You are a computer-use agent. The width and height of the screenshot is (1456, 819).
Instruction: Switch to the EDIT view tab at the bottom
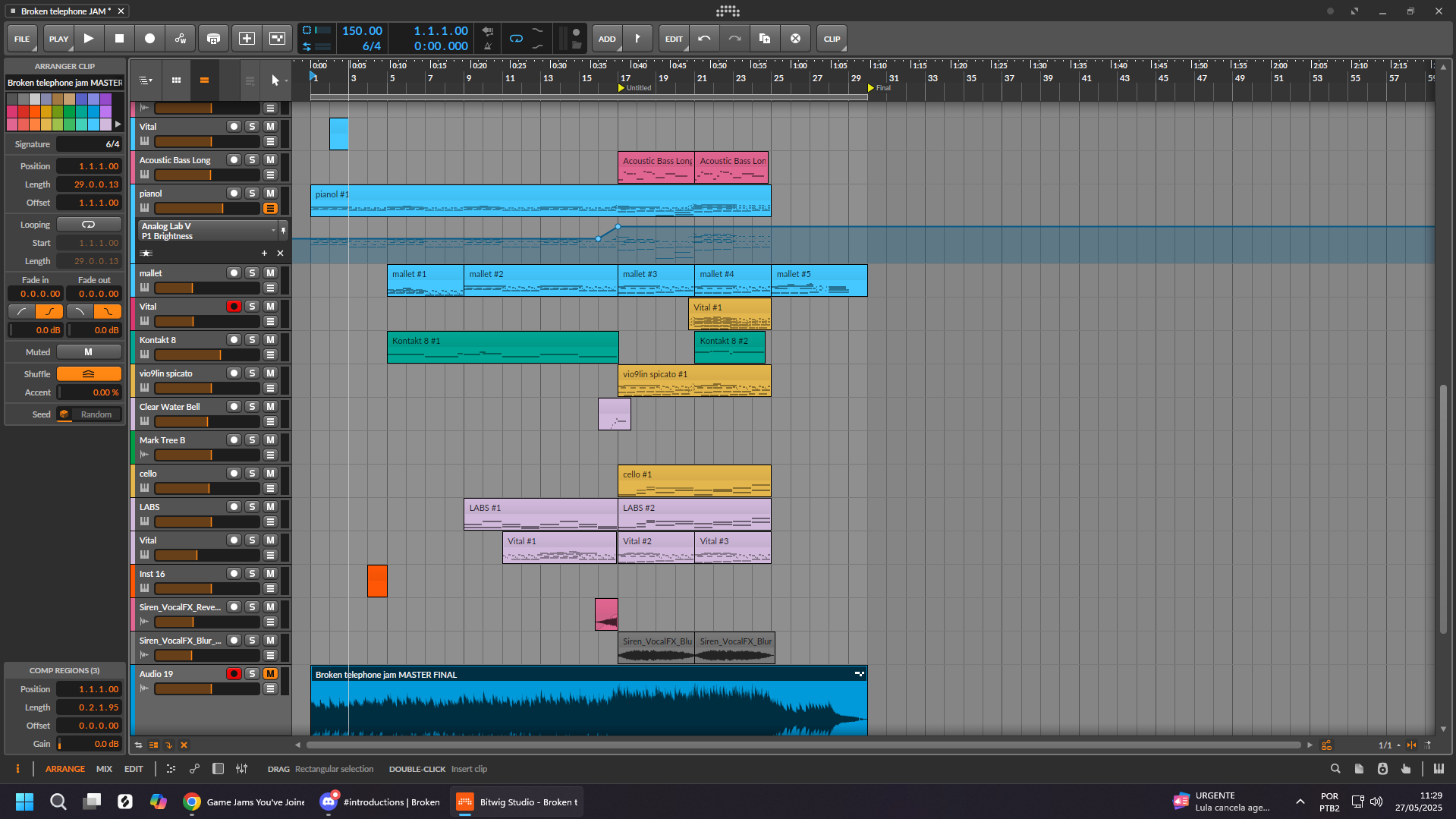(134, 769)
